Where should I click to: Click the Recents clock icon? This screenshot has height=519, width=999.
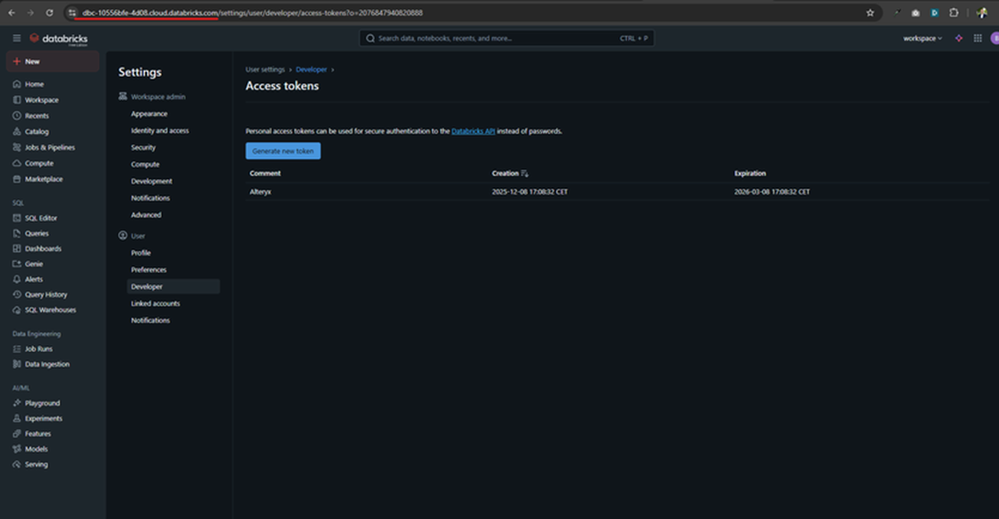[x=17, y=116]
